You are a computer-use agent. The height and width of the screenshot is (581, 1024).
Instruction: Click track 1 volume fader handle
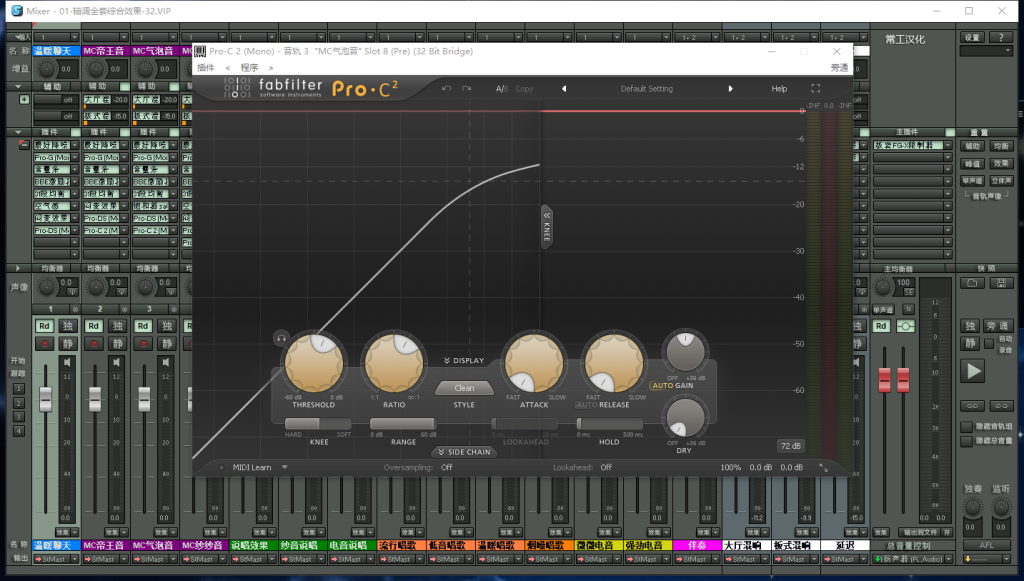pyautogui.click(x=45, y=399)
